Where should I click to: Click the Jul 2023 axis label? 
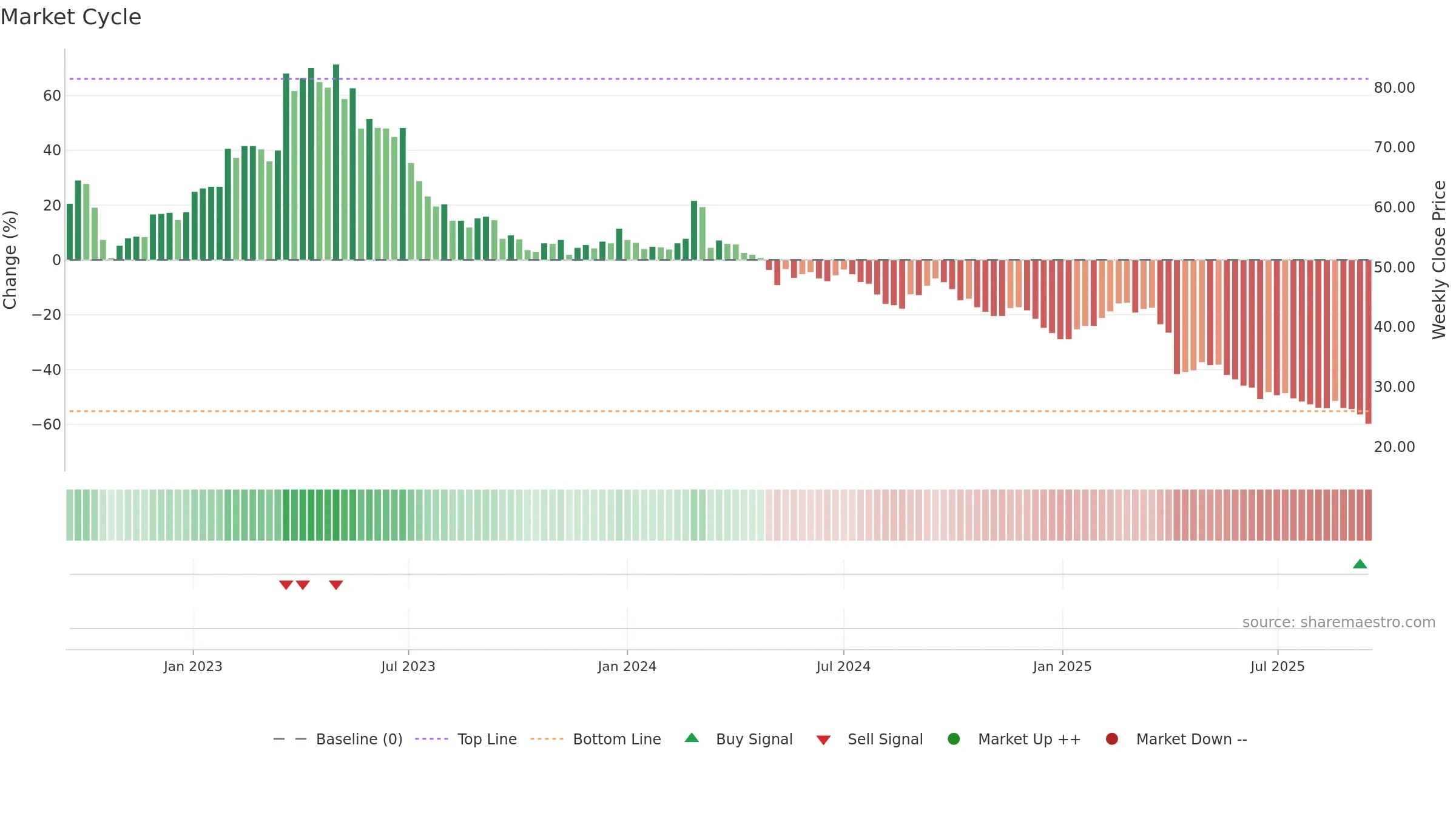coord(408,666)
